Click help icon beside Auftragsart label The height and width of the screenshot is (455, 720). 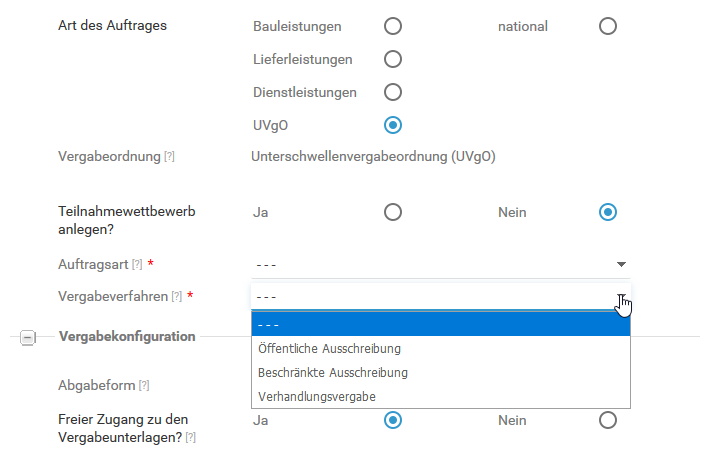pyautogui.click(x=137, y=264)
